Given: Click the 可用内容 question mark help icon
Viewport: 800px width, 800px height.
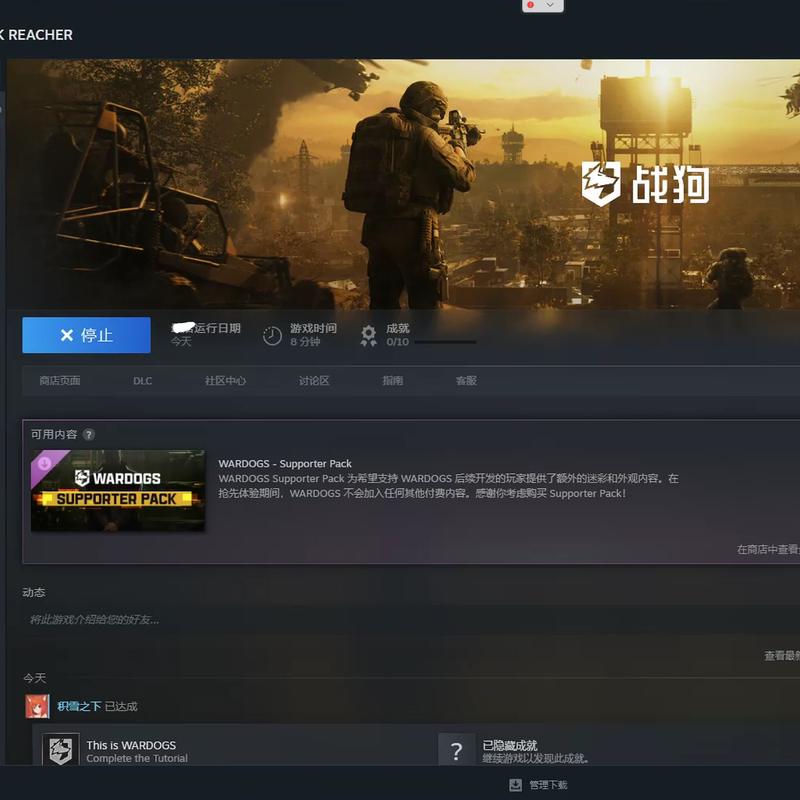Looking at the screenshot, I should 89,434.
